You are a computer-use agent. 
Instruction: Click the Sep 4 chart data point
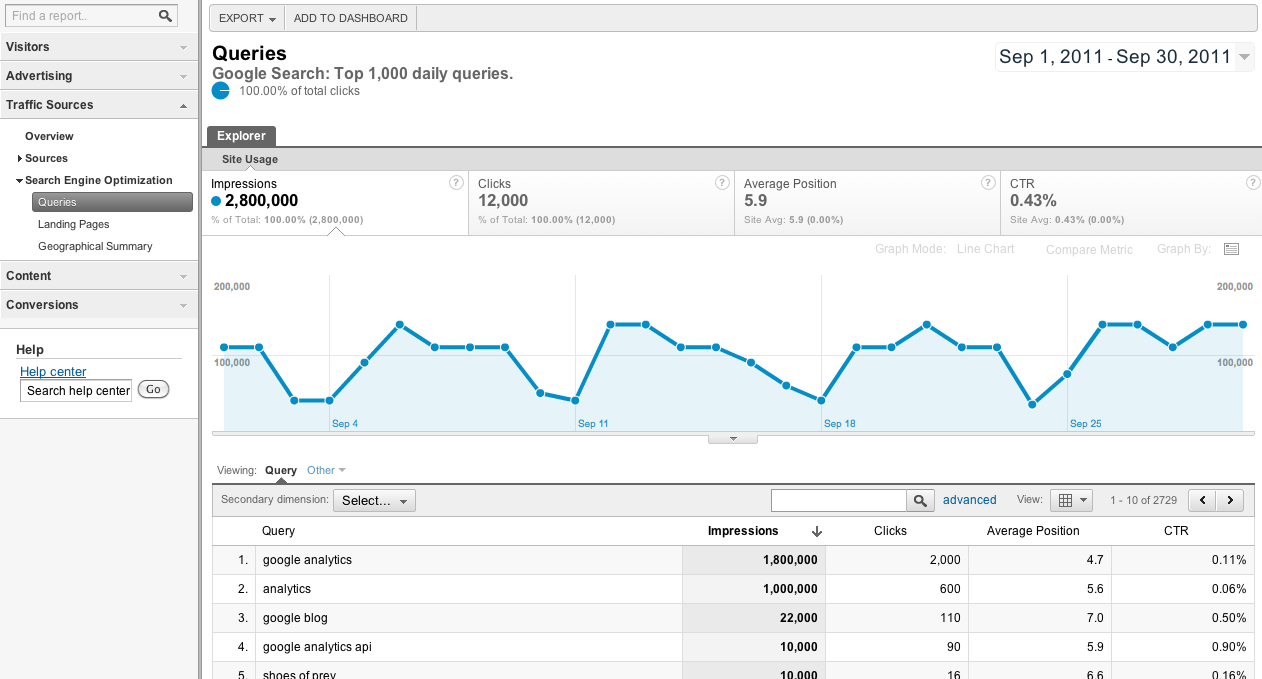click(x=329, y=400)
